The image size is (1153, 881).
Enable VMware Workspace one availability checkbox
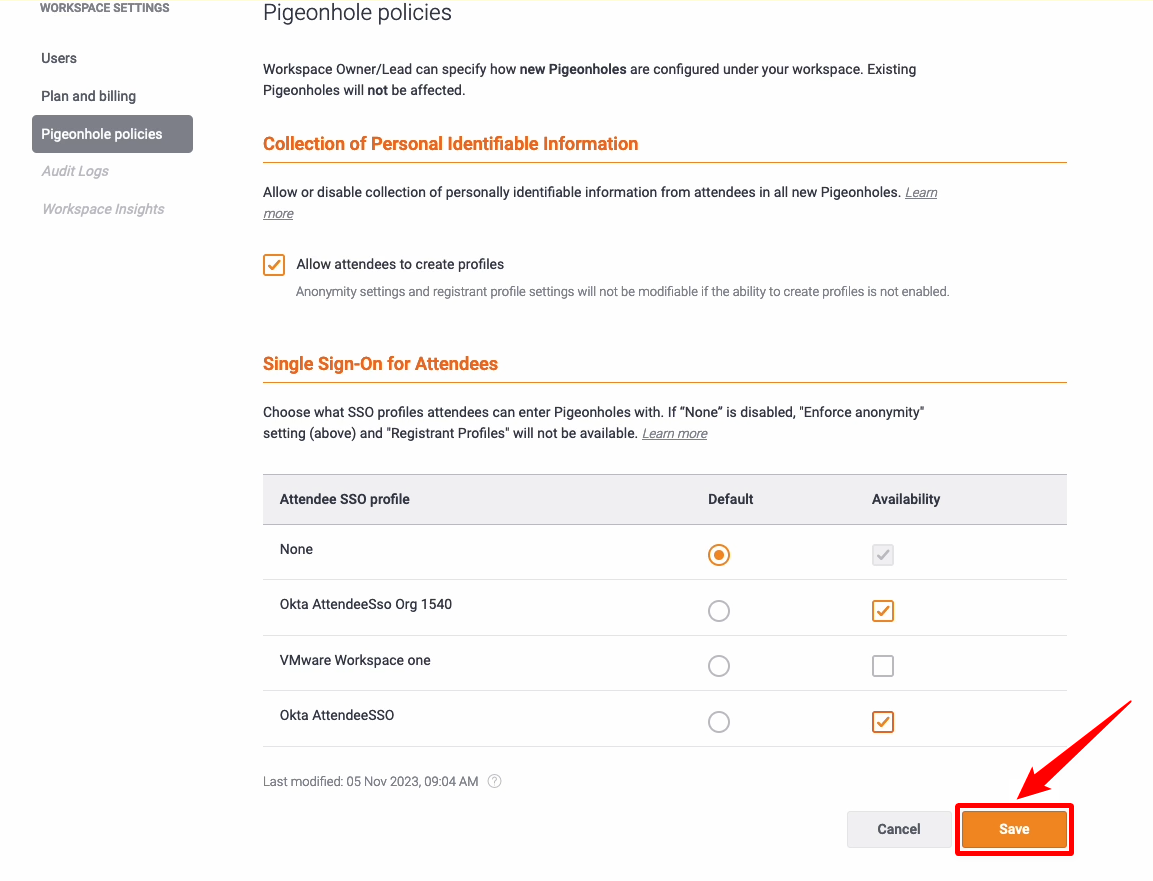882,666
